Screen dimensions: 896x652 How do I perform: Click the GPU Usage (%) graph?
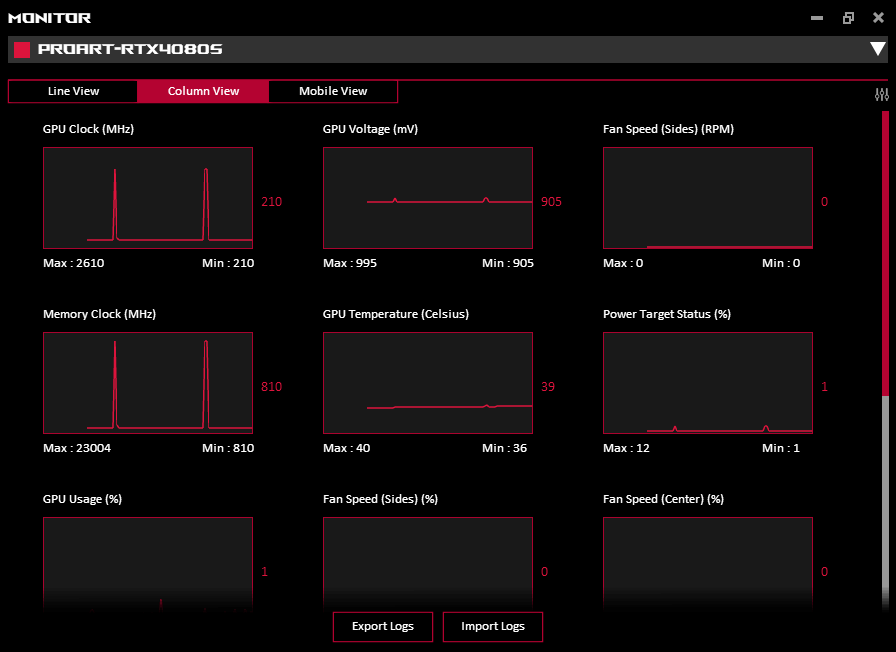click(x=148, y=562)
